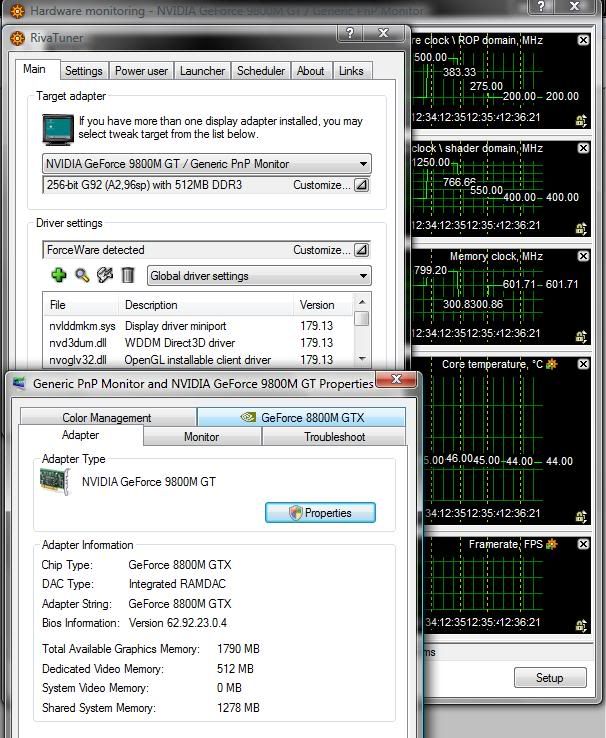This screenshot has height=738, width=606.
Task: Click the Shared System Memory 1278 MB value
Action: pyautogui.click(x=239, y=707)
